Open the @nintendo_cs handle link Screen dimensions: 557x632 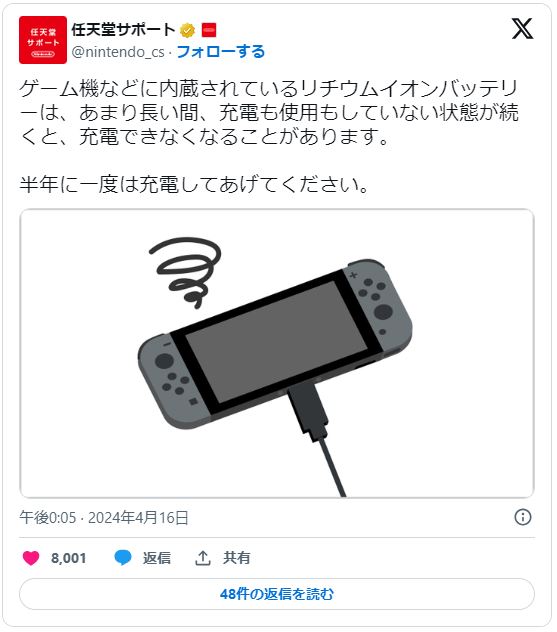[x=118, y=52]
